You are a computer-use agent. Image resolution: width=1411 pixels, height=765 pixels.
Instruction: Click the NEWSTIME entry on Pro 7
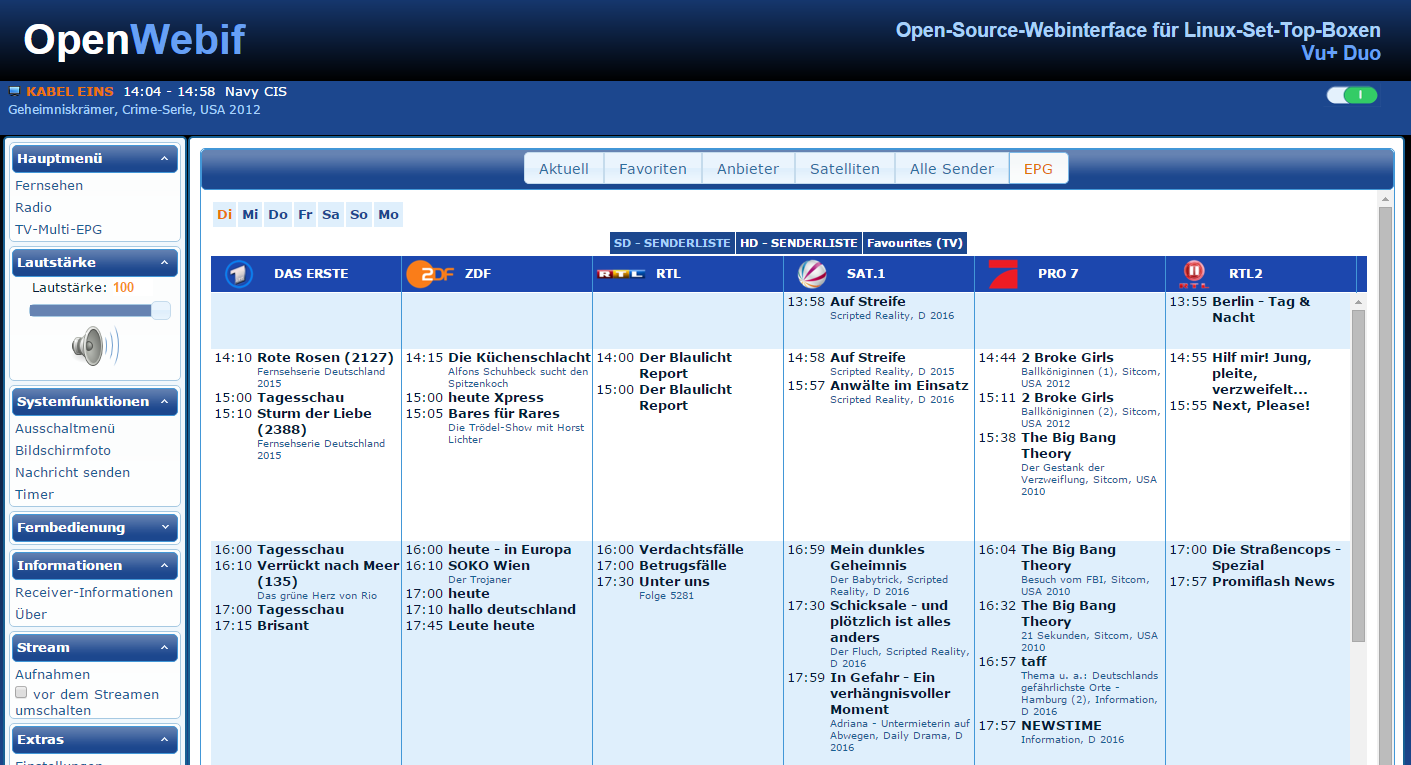coord(1061,726)
